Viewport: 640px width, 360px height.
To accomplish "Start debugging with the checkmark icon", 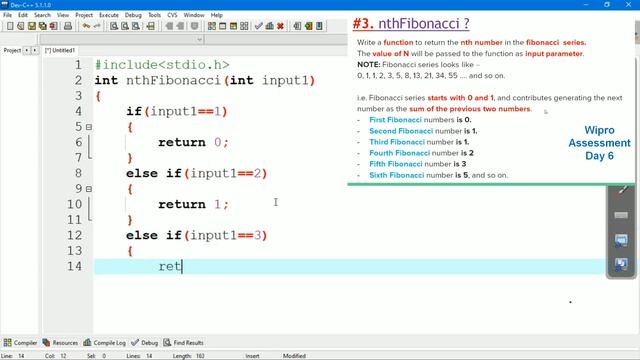I will [x=258, y=26].
